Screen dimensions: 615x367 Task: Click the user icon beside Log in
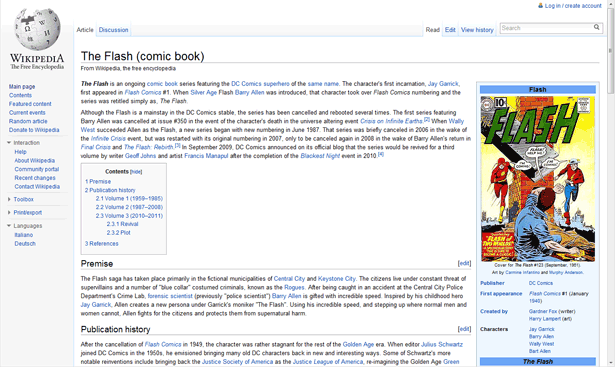coord(540,5)
